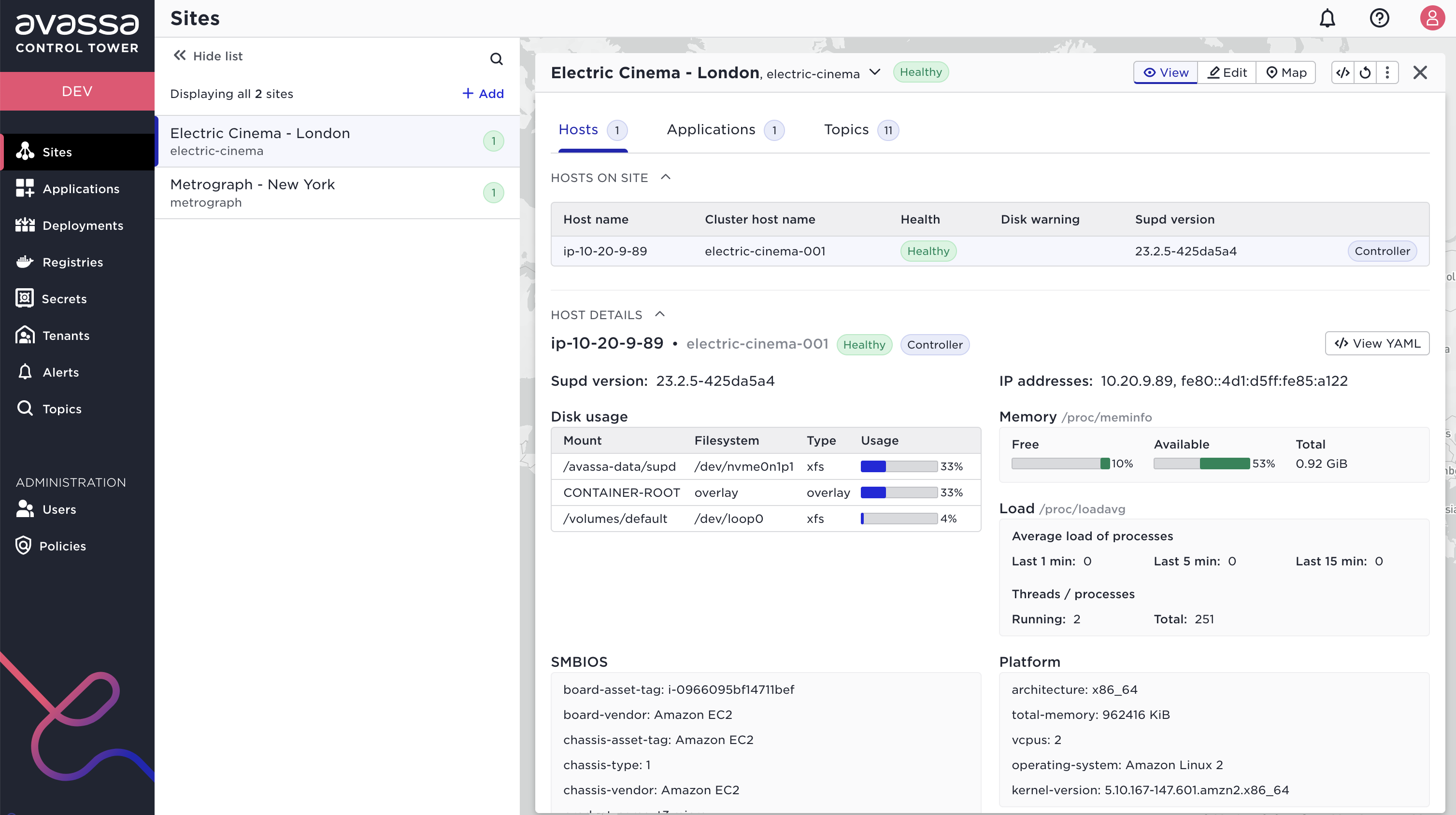The width and height of the screenshot is (1456, 815).
Task: Click the Avassa Control Tower logo
Action: tap(77, 34)
